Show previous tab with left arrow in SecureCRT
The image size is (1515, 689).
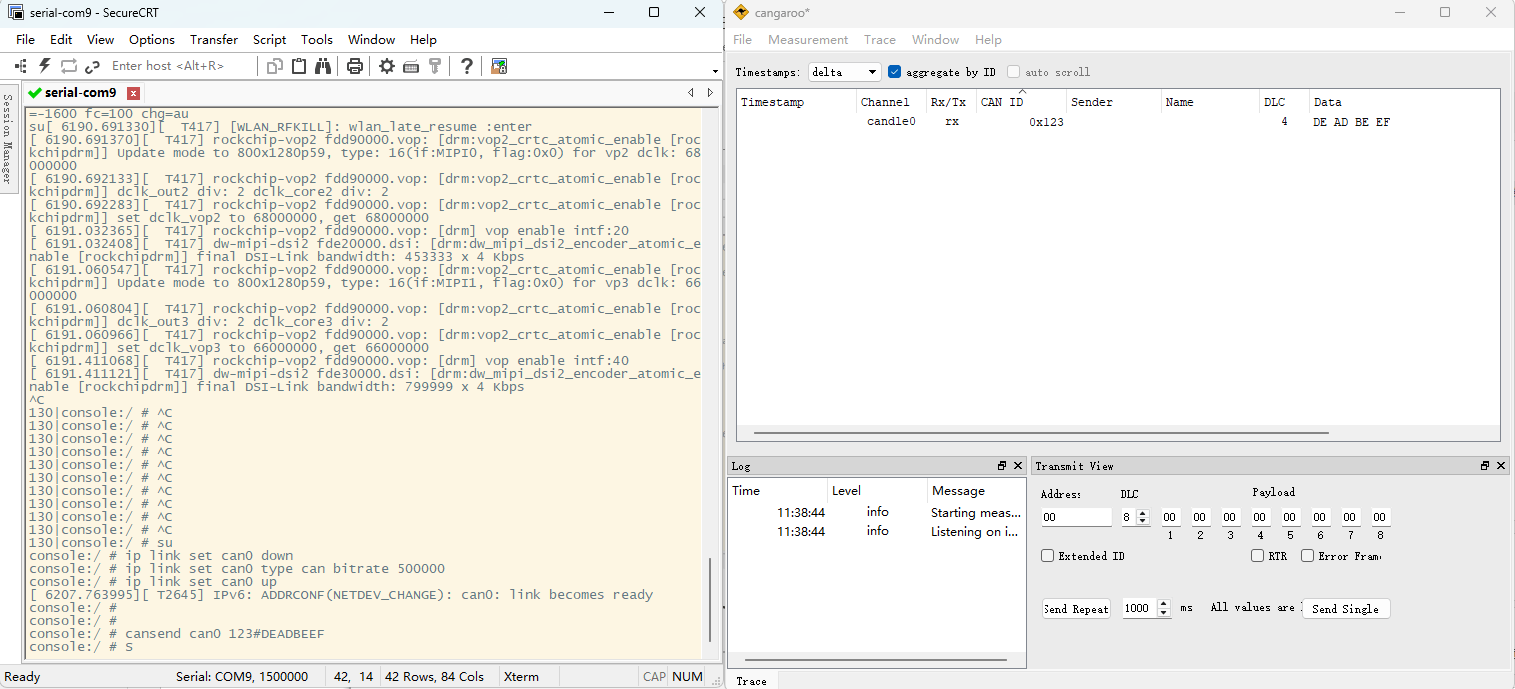click(x=691, y=93)
